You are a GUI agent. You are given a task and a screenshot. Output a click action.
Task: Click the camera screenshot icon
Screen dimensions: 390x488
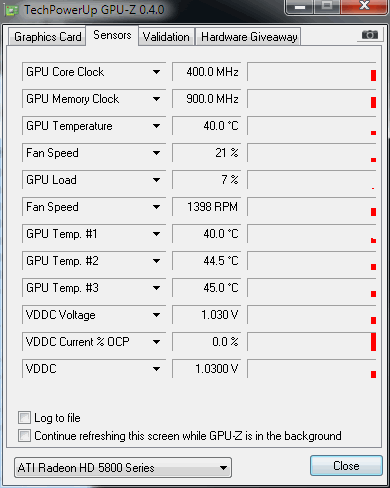370,35
